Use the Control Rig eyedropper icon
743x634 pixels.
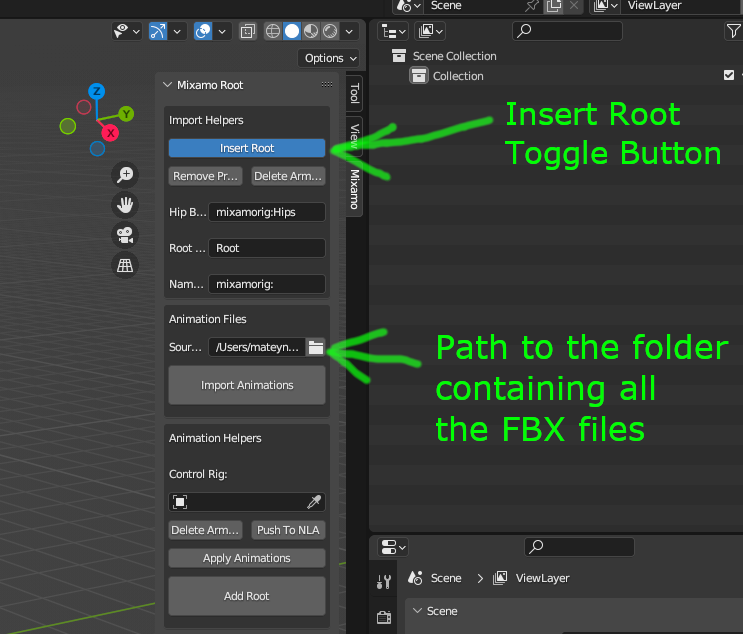[314, 502]
